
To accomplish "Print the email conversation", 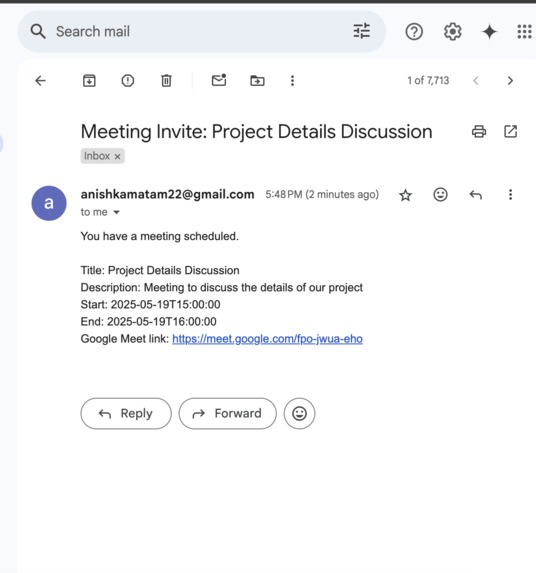I will click(479, 131).
